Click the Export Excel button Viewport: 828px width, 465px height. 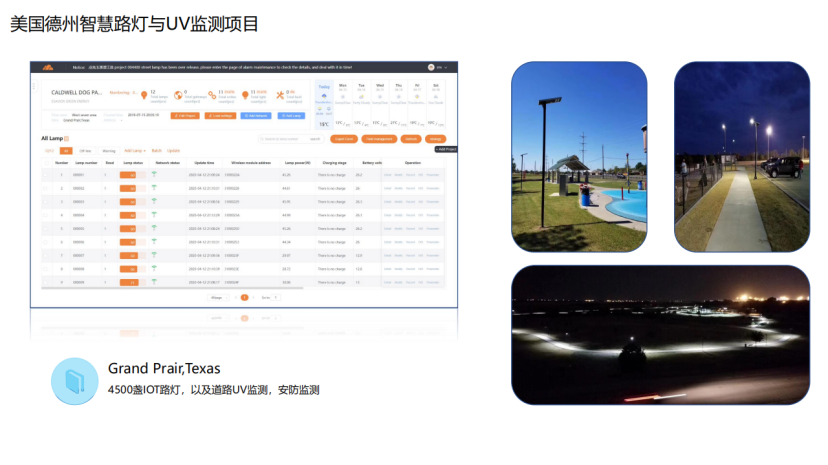[x=344, y=139]
